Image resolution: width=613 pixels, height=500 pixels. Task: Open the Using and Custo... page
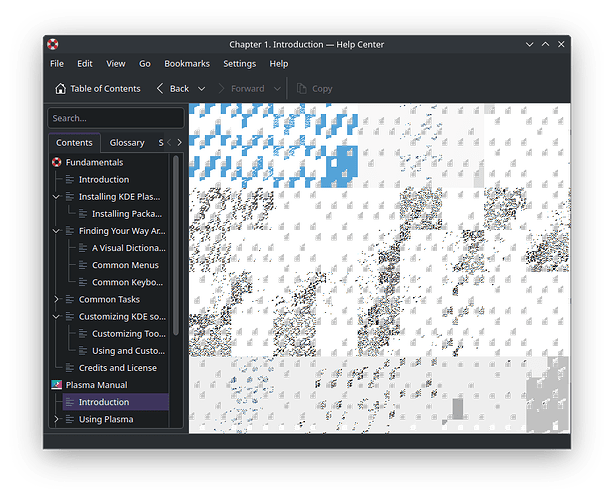point(128,351)
